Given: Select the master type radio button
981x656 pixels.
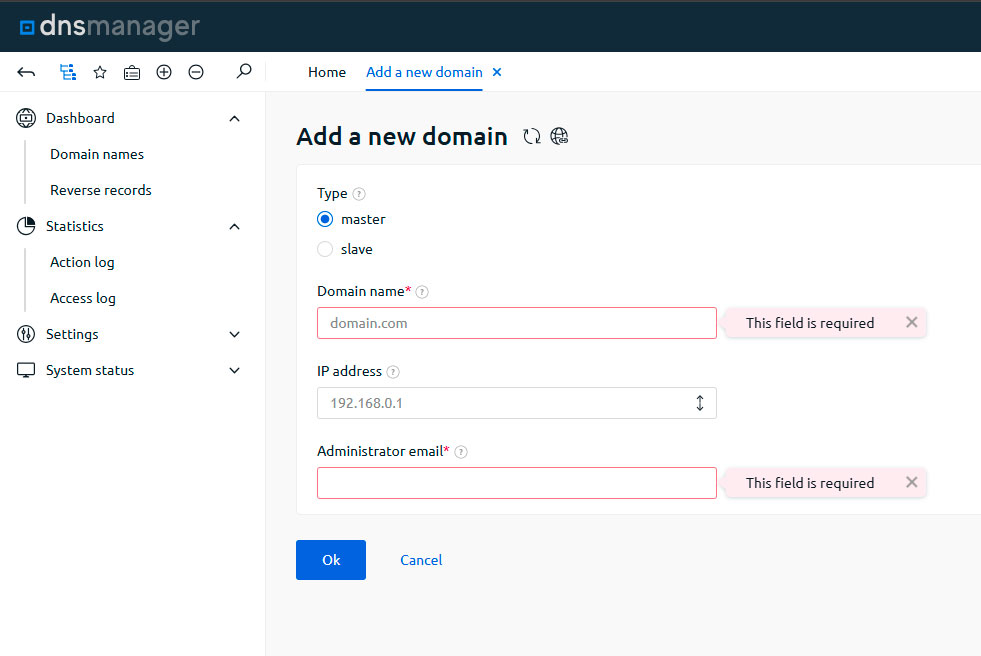Looking at the screenshot, I should point(325,220).
